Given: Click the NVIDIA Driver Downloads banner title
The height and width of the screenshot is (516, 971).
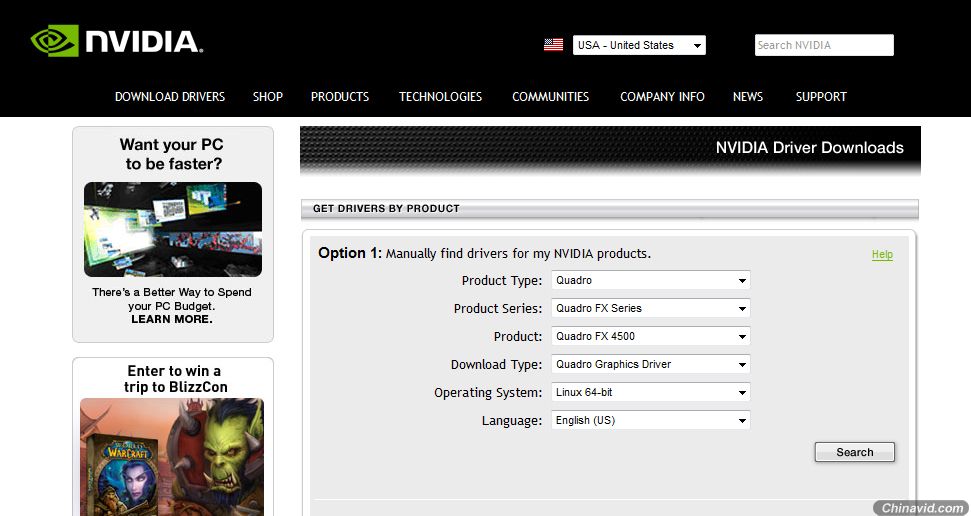Looking at the screenshot, I should click(809, 147).
